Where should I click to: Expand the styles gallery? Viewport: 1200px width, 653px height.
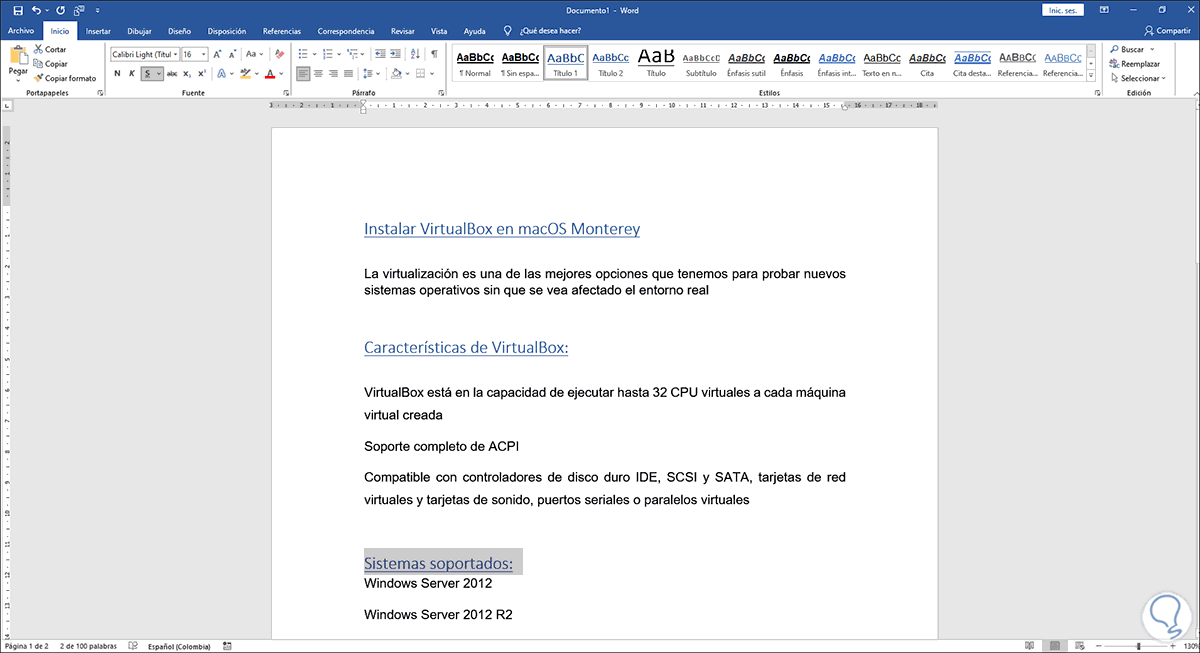[x=1090, y=76]
